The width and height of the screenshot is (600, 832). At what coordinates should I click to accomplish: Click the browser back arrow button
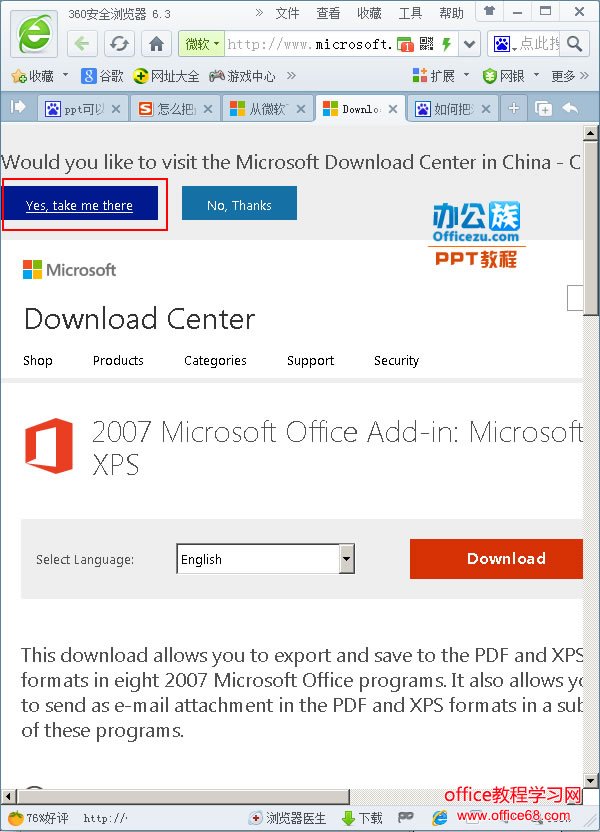point(82,44)
